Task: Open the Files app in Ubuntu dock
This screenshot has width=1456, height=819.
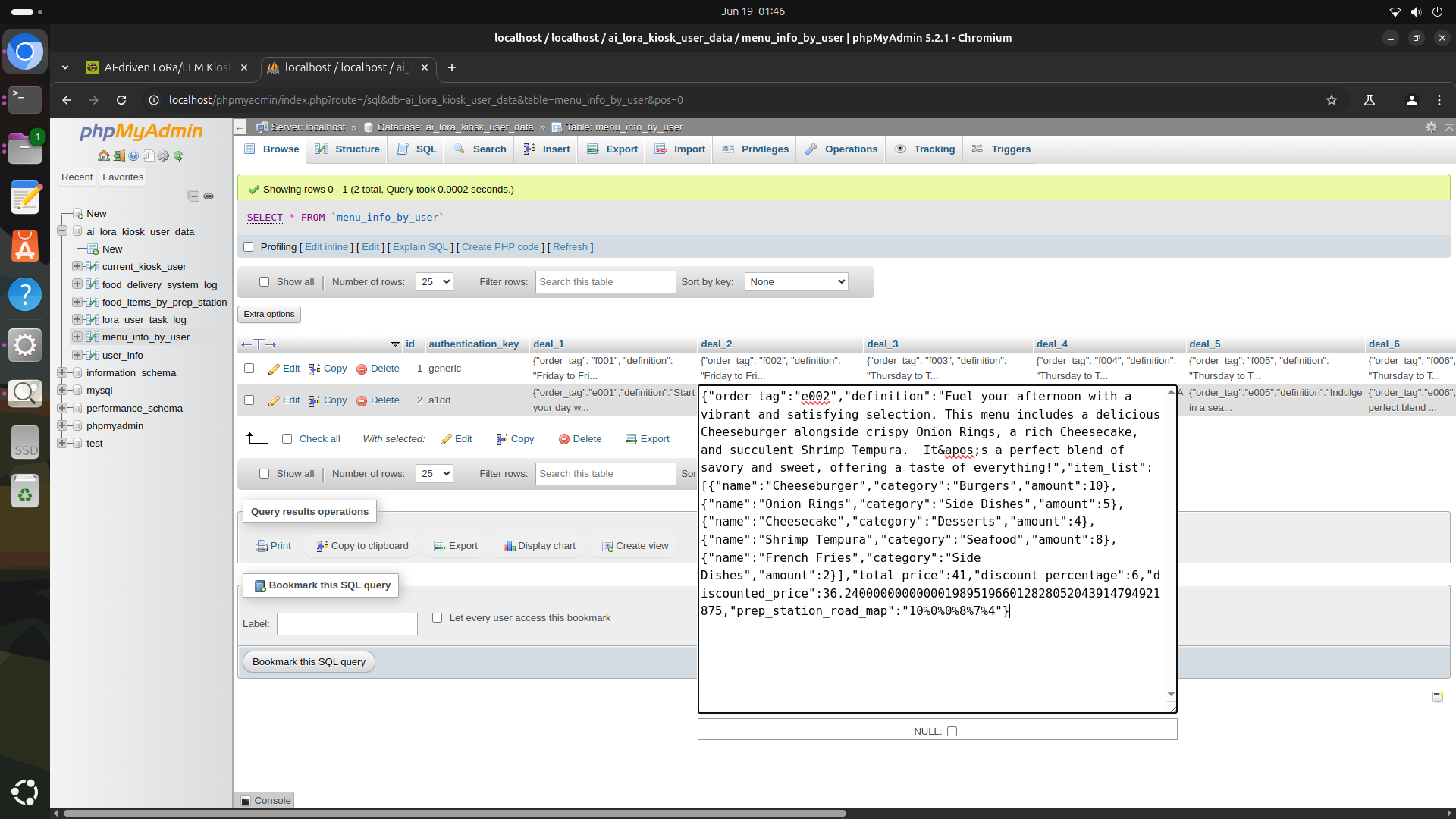Action: click(x=24, y=149)
